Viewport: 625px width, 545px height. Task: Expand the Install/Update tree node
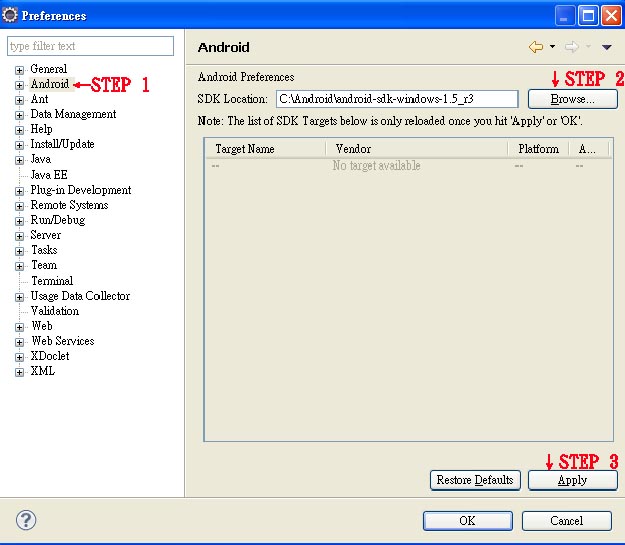click(x=19, y=145)
